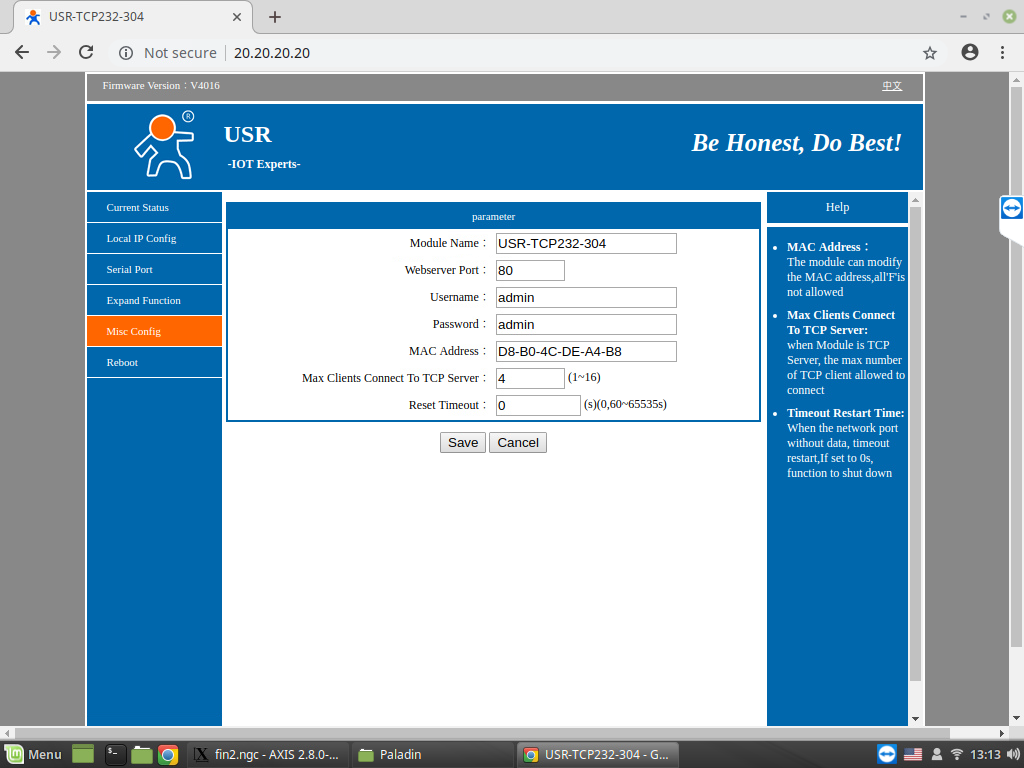Click the user tray icon
Viewport: 1024px width, 768px height.
pos(936,754)
